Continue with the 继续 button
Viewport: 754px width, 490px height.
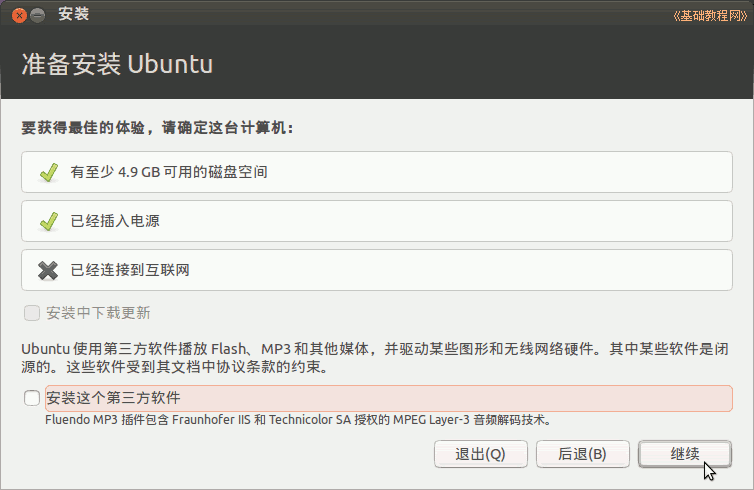click(685, 453)
